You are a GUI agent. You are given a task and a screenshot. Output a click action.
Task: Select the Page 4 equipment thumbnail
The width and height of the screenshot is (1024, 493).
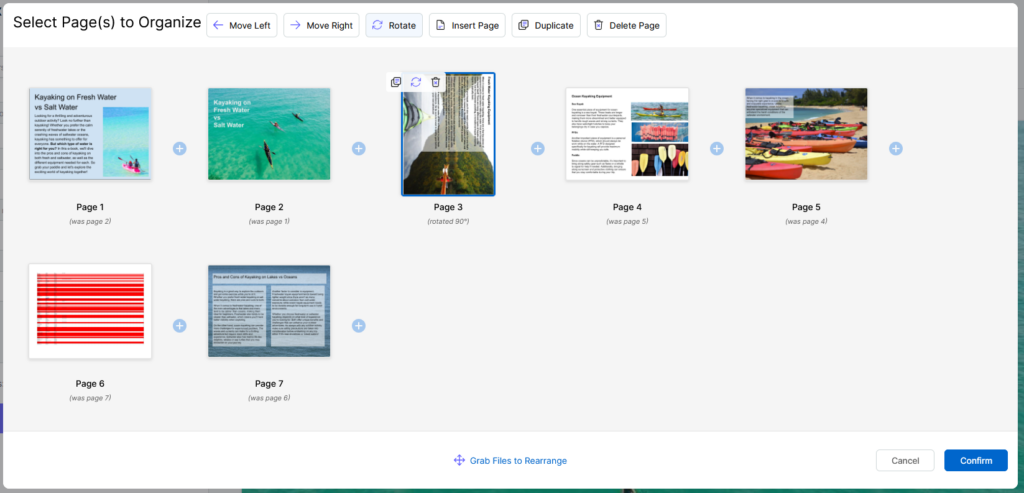coord(627,134)
